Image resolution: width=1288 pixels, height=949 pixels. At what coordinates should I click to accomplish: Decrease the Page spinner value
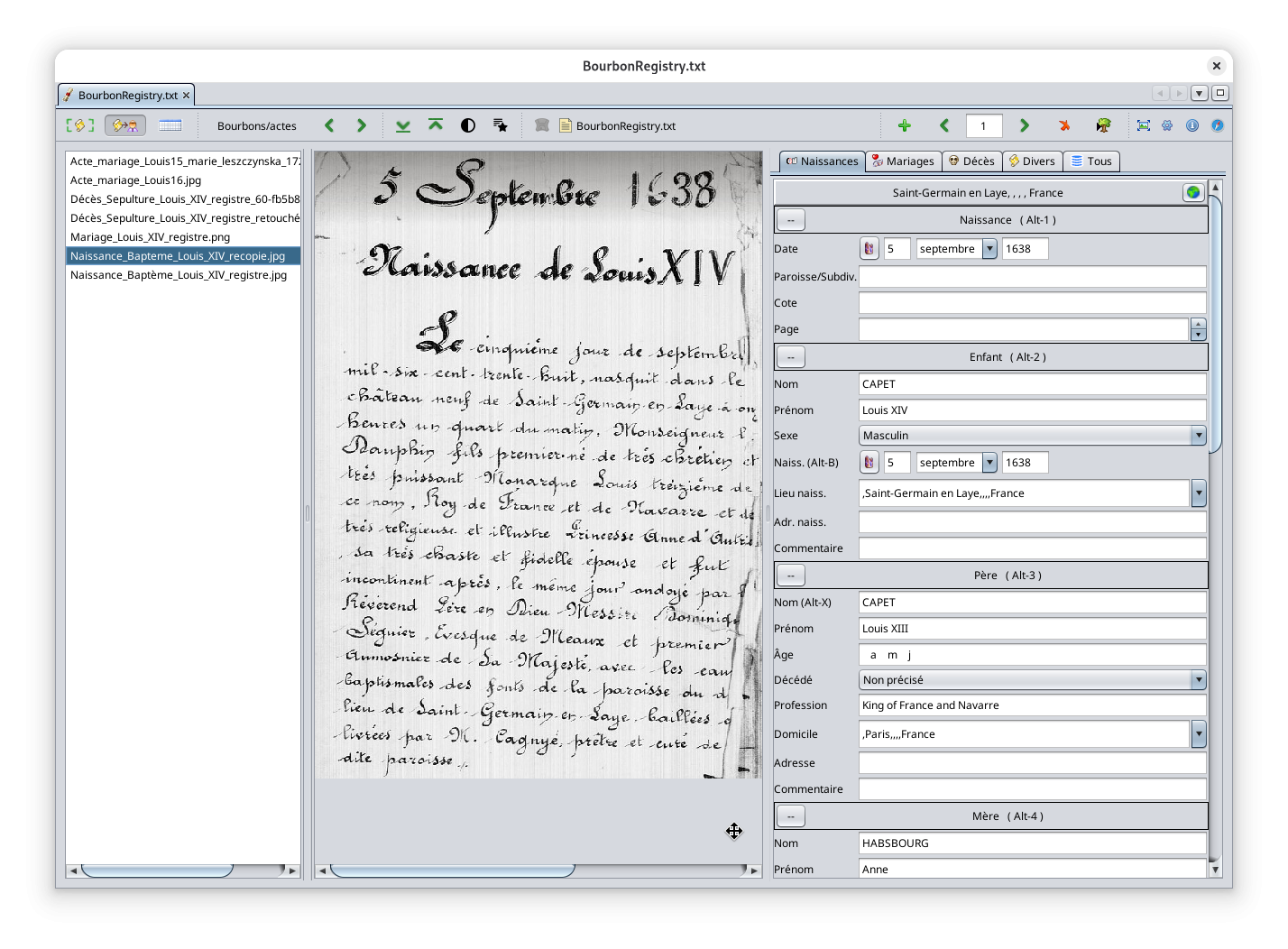click(1199, 335)
